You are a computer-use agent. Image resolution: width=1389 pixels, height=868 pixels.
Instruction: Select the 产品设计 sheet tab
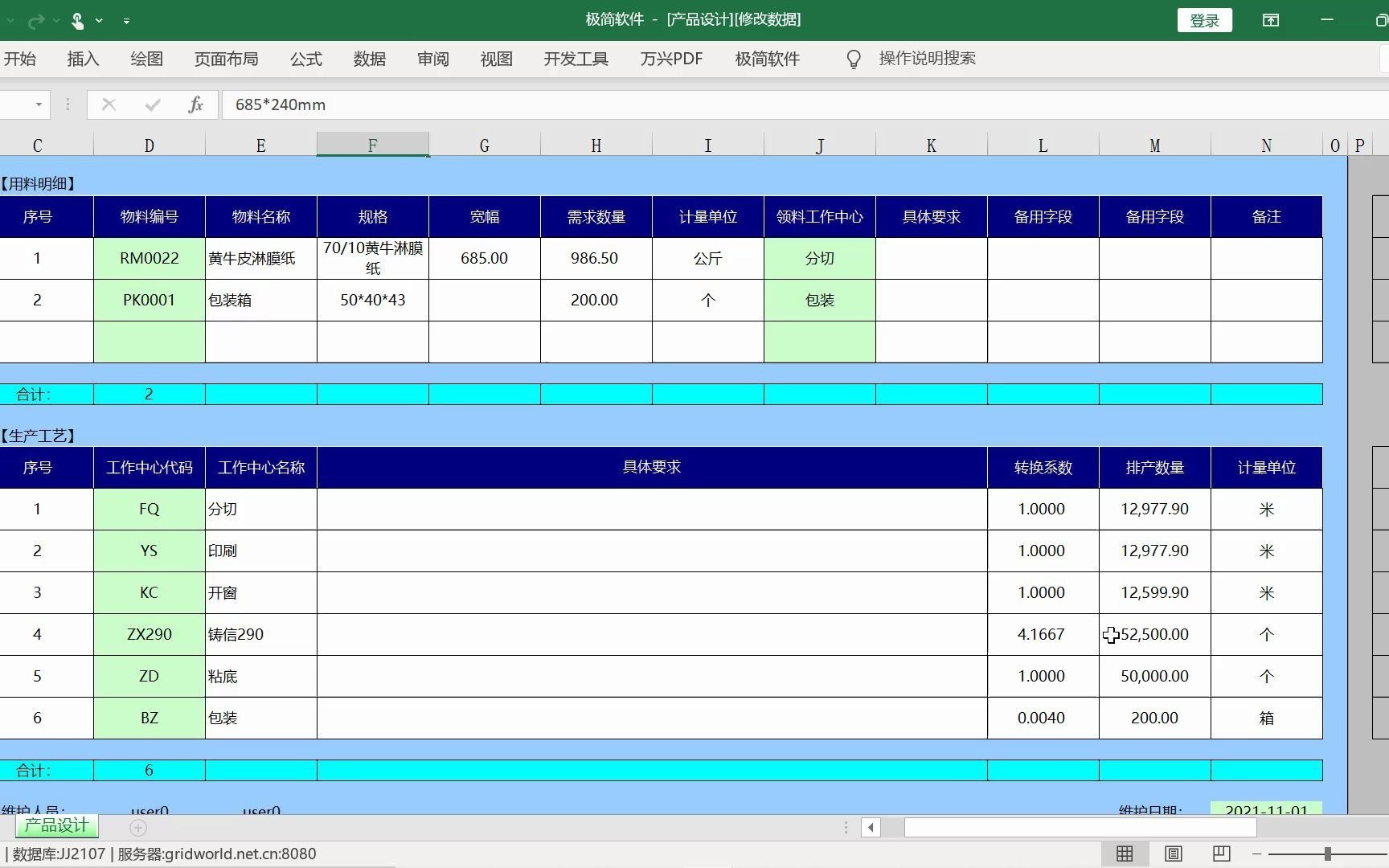click(54, 825)
